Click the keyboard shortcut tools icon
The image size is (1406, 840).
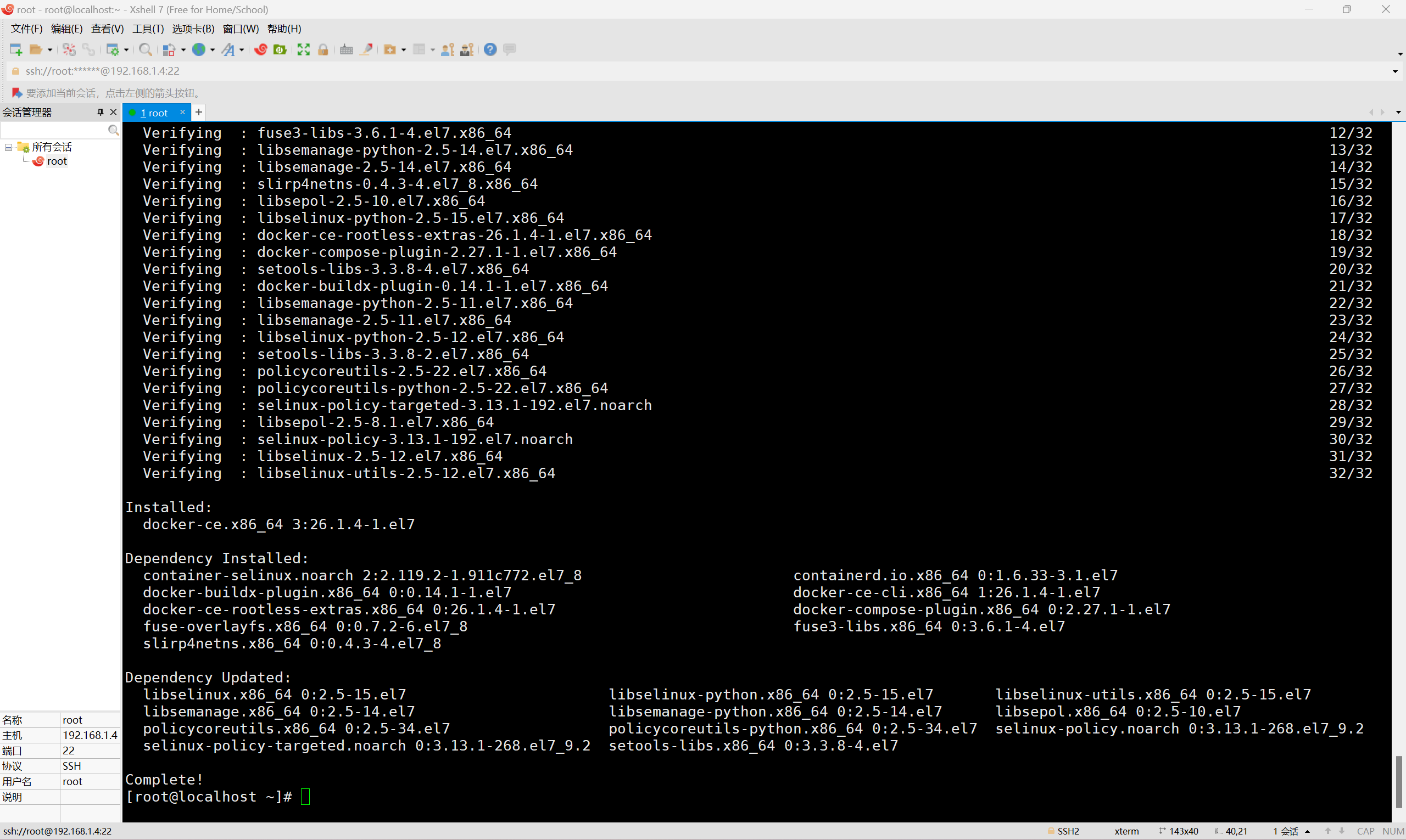[347, 50]
